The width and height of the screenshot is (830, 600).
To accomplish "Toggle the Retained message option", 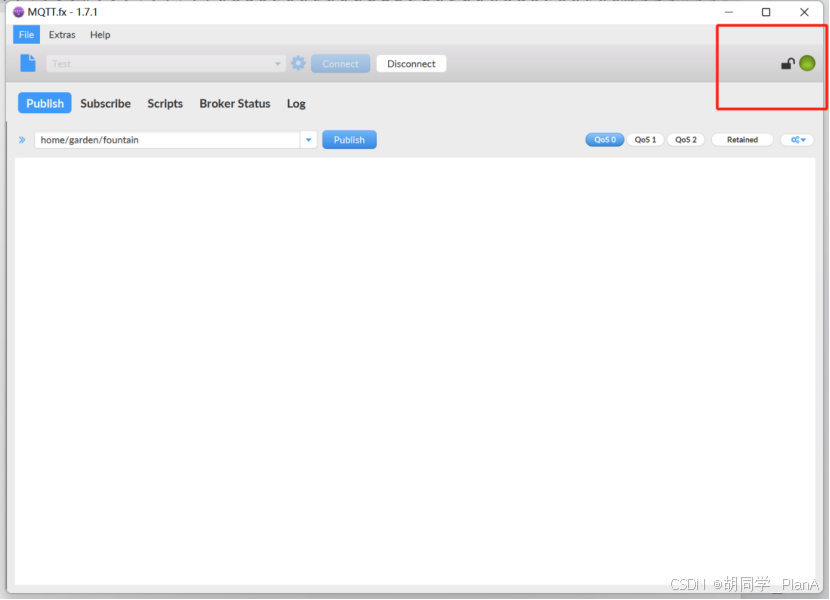I will click(x=742, y=140).
